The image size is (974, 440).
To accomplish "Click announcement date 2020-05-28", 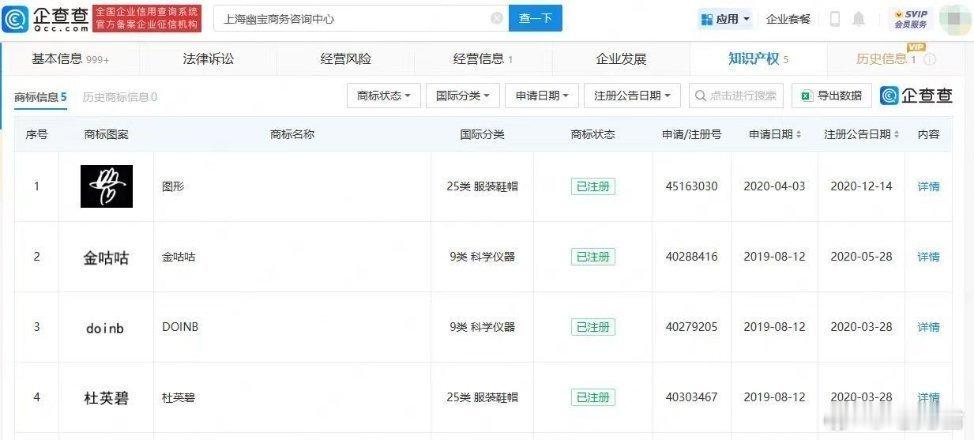I will [x=861, y=257].
